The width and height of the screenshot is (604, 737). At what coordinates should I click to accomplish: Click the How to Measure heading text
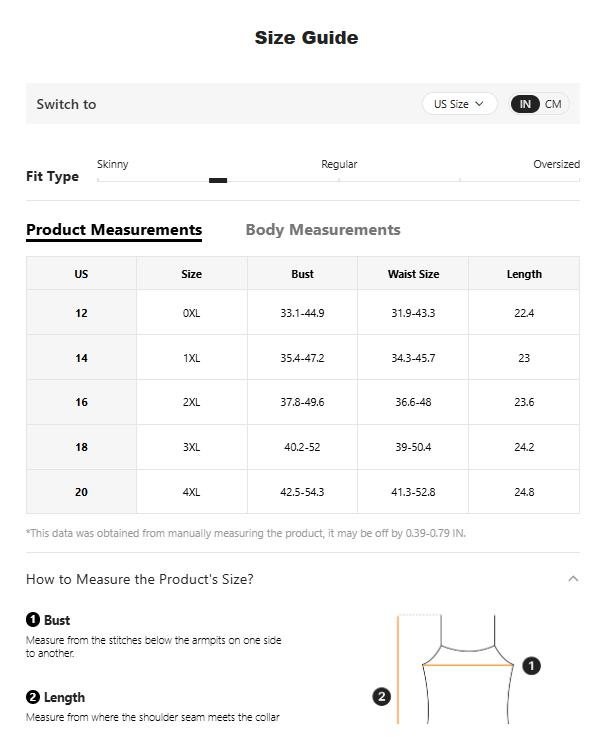point(140,579)
